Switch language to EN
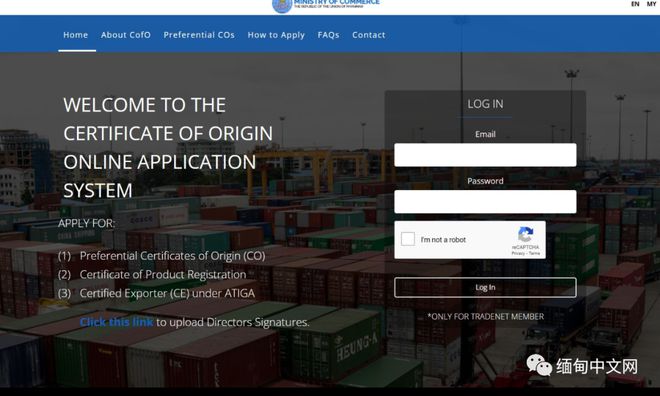Viewport: 660px width, 396px height. pos(635,4)
